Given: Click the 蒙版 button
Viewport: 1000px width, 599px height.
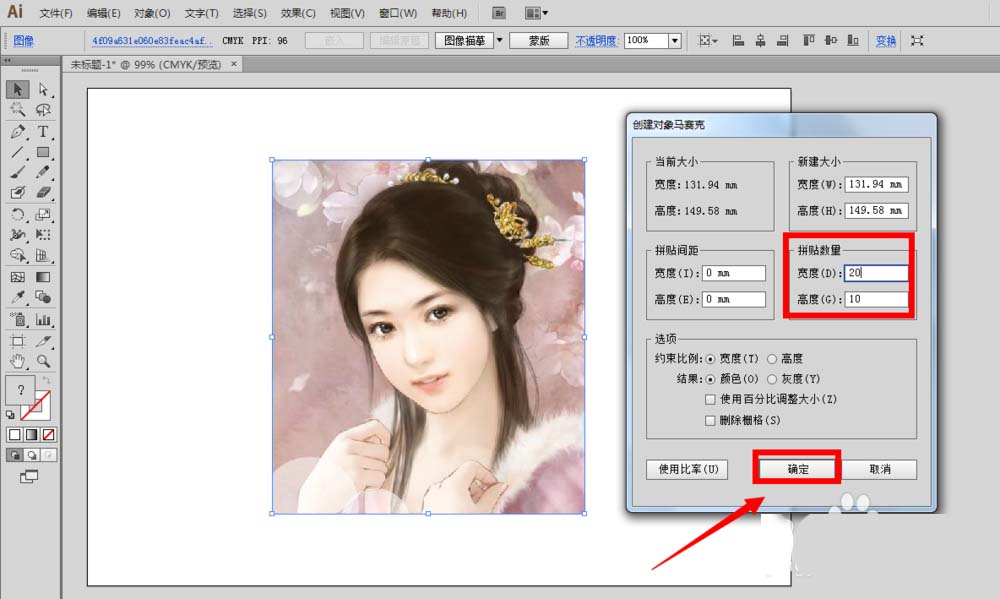Looking at the screenshot, I should coord(539,40).
